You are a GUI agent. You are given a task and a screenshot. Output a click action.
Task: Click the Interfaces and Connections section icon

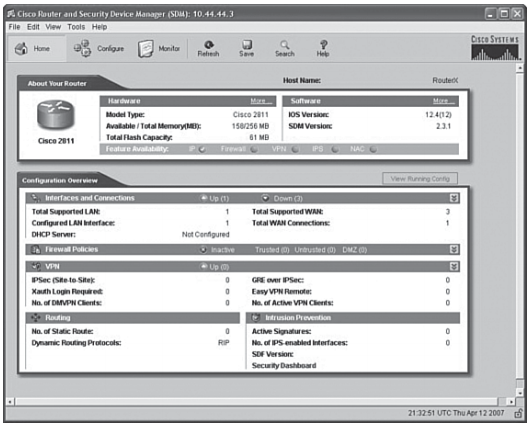36,198
